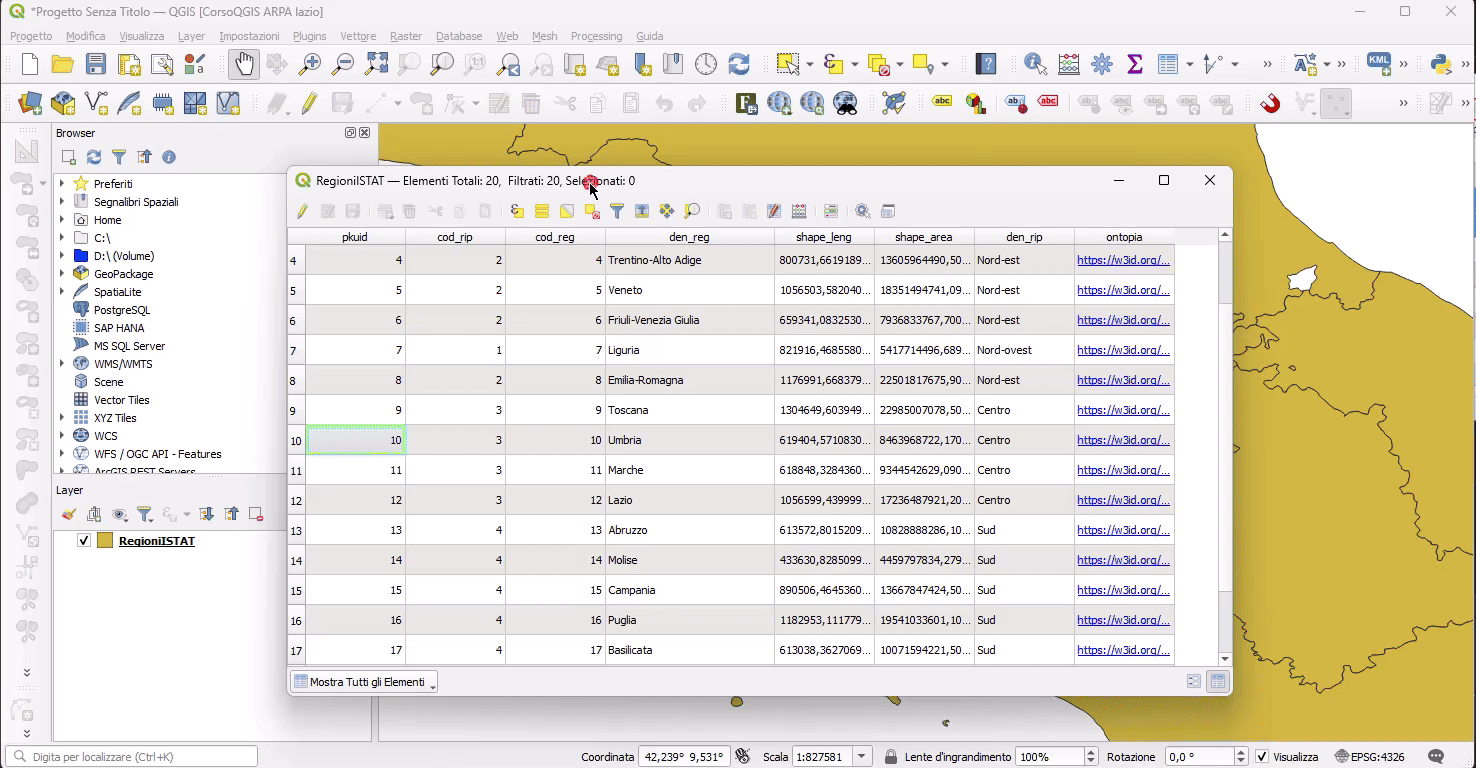Open the Identify Features tool
The height and width of the screenshot is (768, 1476).
(1035, 65)
